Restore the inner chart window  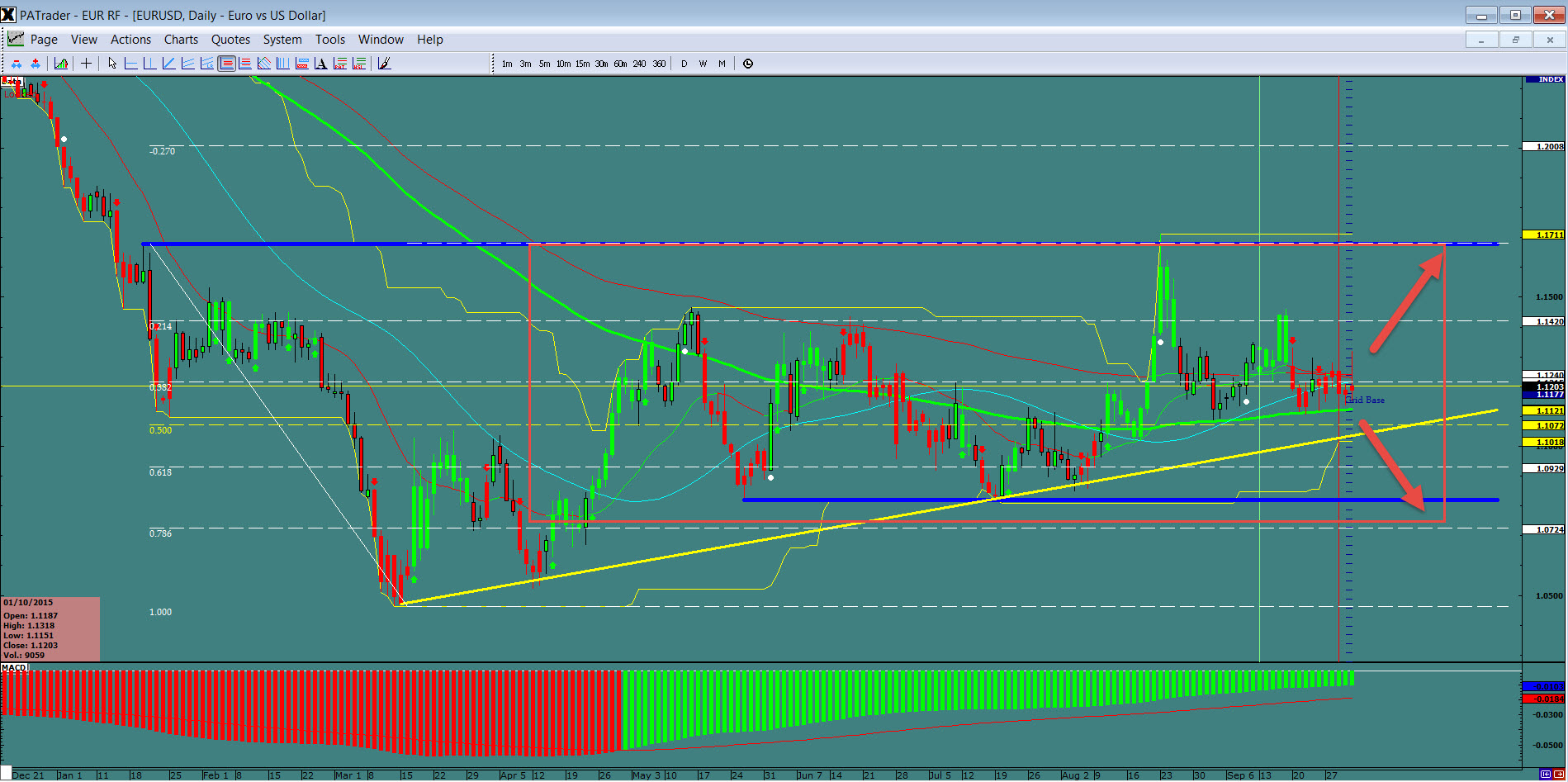point(1515,40)
